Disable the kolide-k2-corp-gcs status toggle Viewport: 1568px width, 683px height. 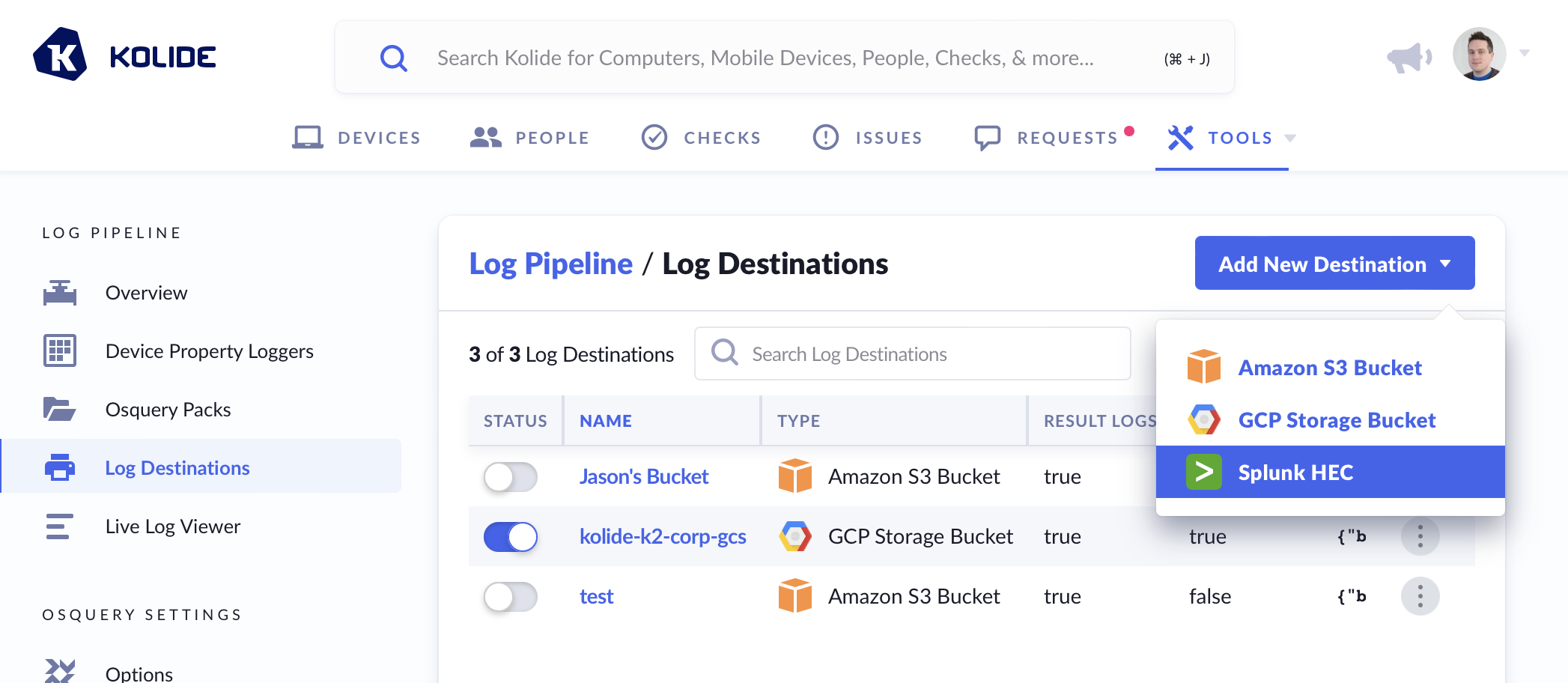pos(511,537)
